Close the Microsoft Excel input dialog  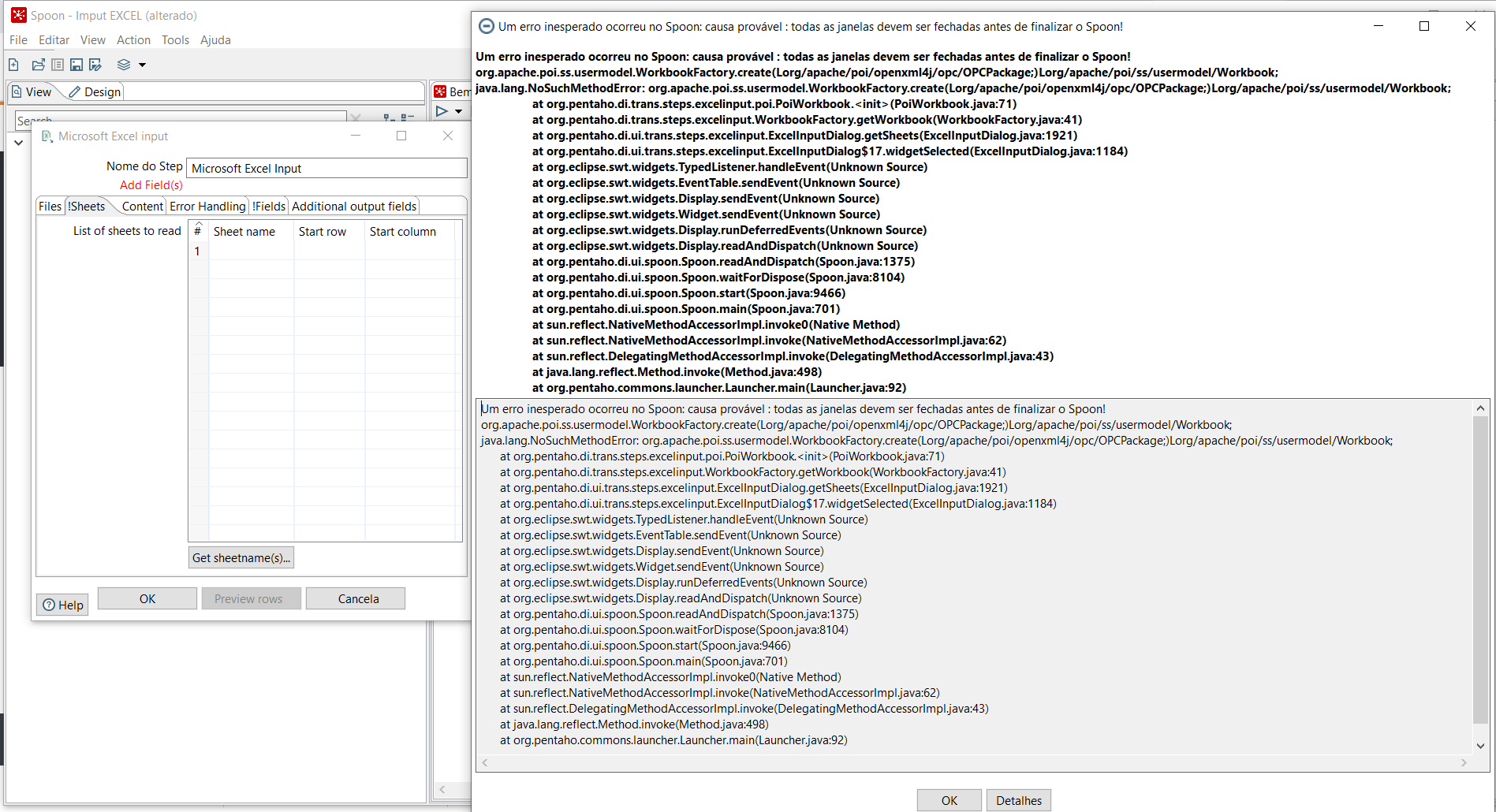[448, 136]
